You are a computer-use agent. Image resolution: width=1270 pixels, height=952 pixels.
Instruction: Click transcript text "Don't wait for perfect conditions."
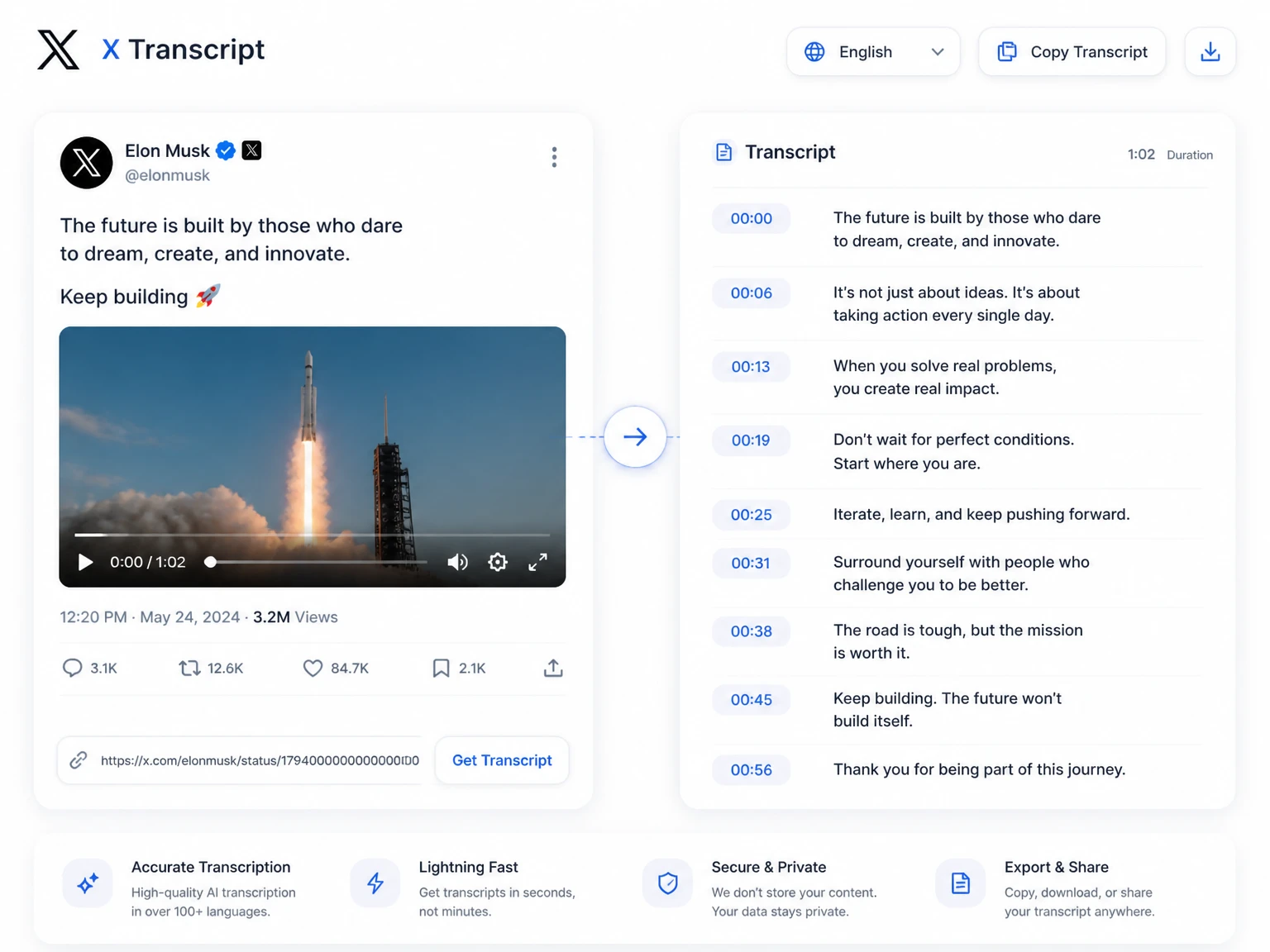(953, 440)
